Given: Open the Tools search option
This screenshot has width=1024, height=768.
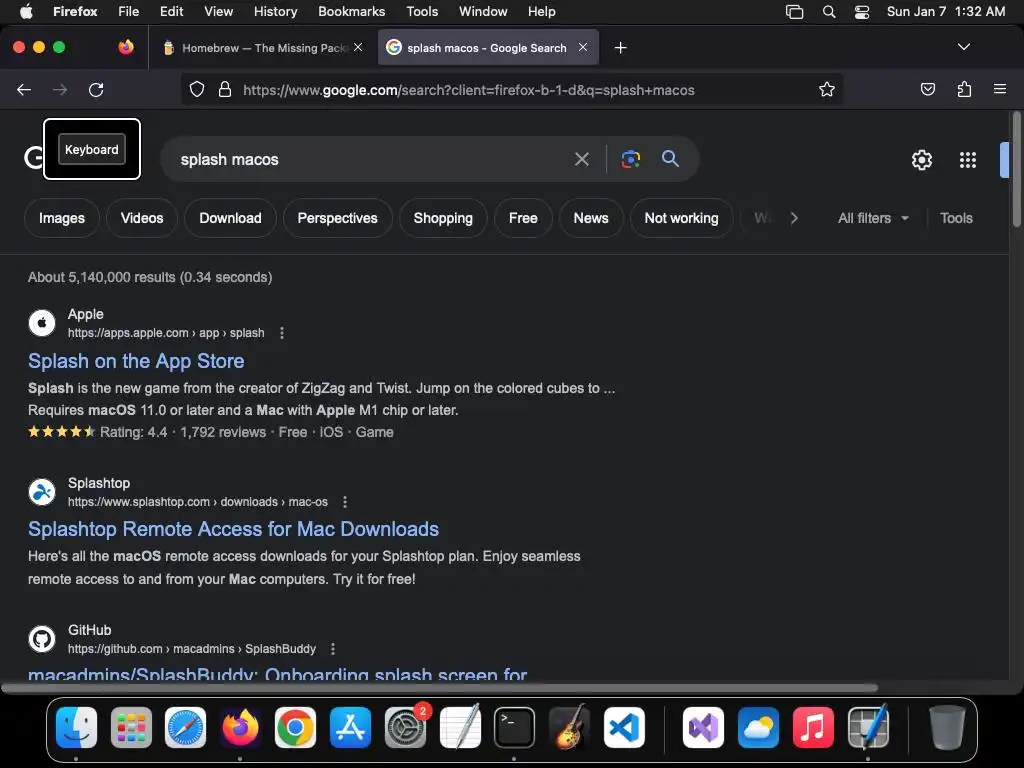Looking at the screenshot, I should (956, 218).
